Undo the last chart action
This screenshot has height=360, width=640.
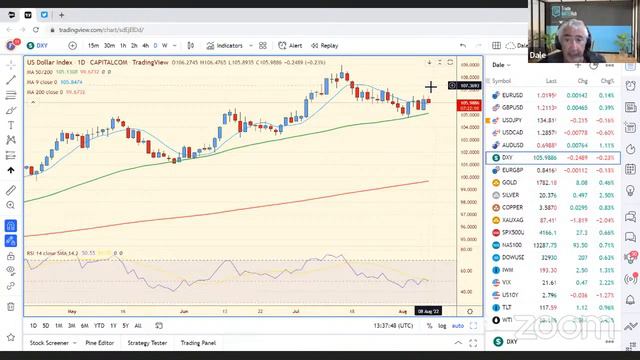tap(462, 46)
